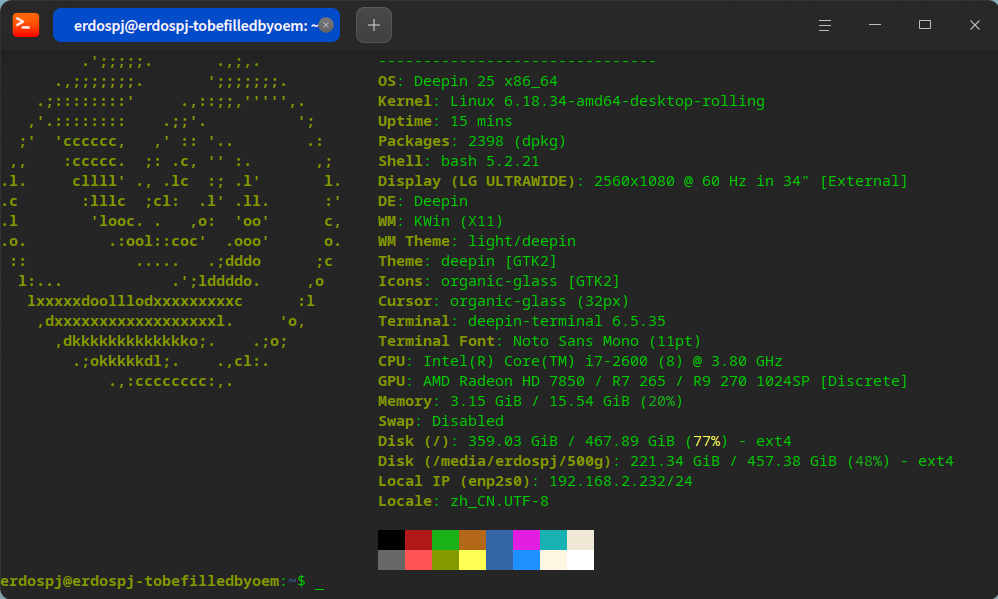
Task: Click the dark red color block
Action: click(418, 540)
